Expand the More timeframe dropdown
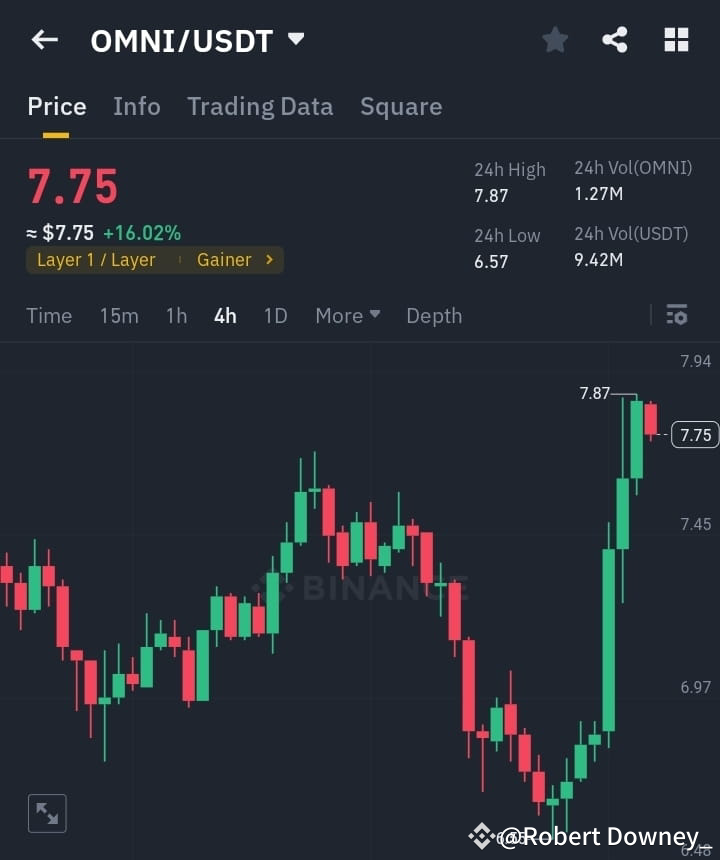Screen dimensions: 720x860 [347, 315]
